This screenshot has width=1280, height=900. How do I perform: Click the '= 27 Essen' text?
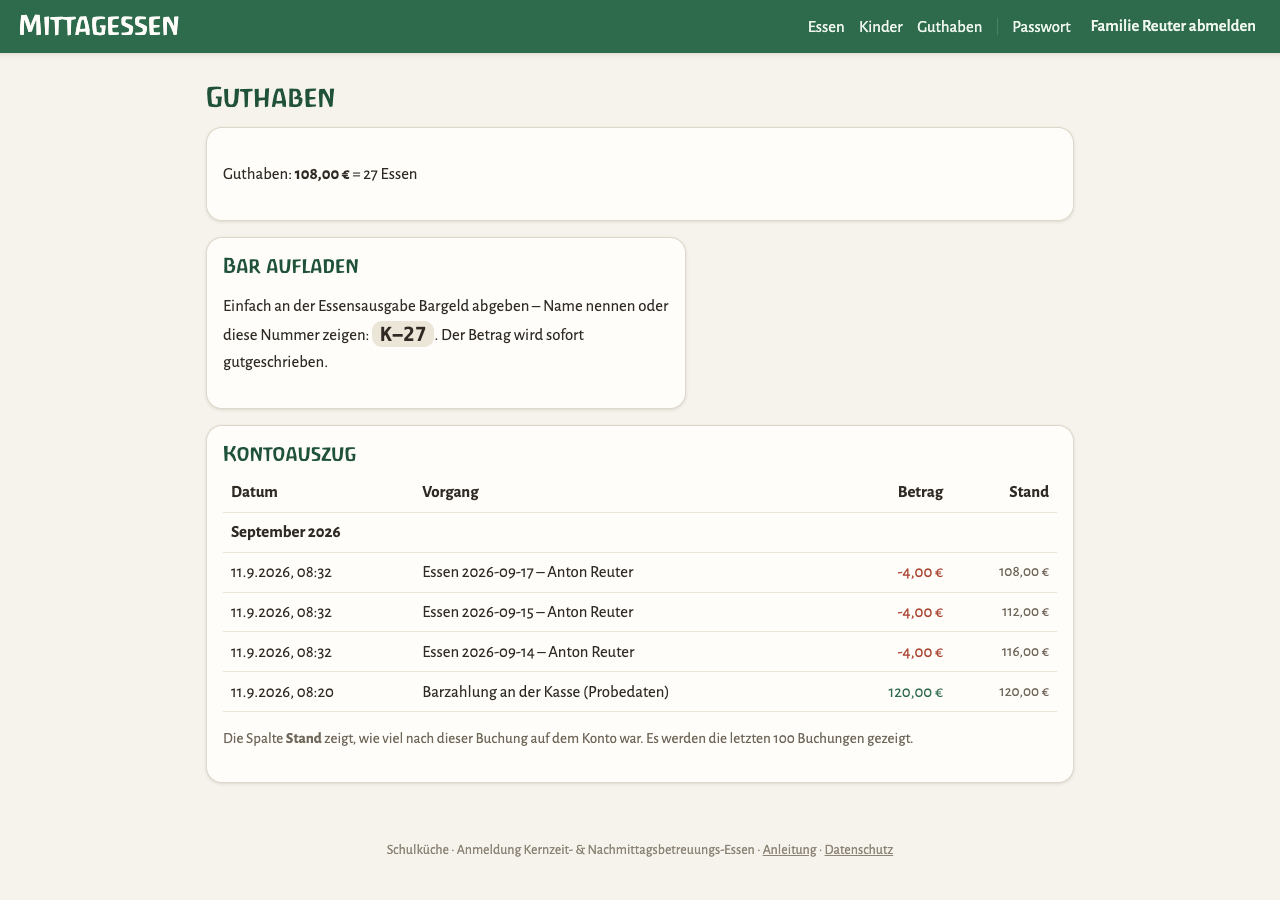(x=385, y=174)
